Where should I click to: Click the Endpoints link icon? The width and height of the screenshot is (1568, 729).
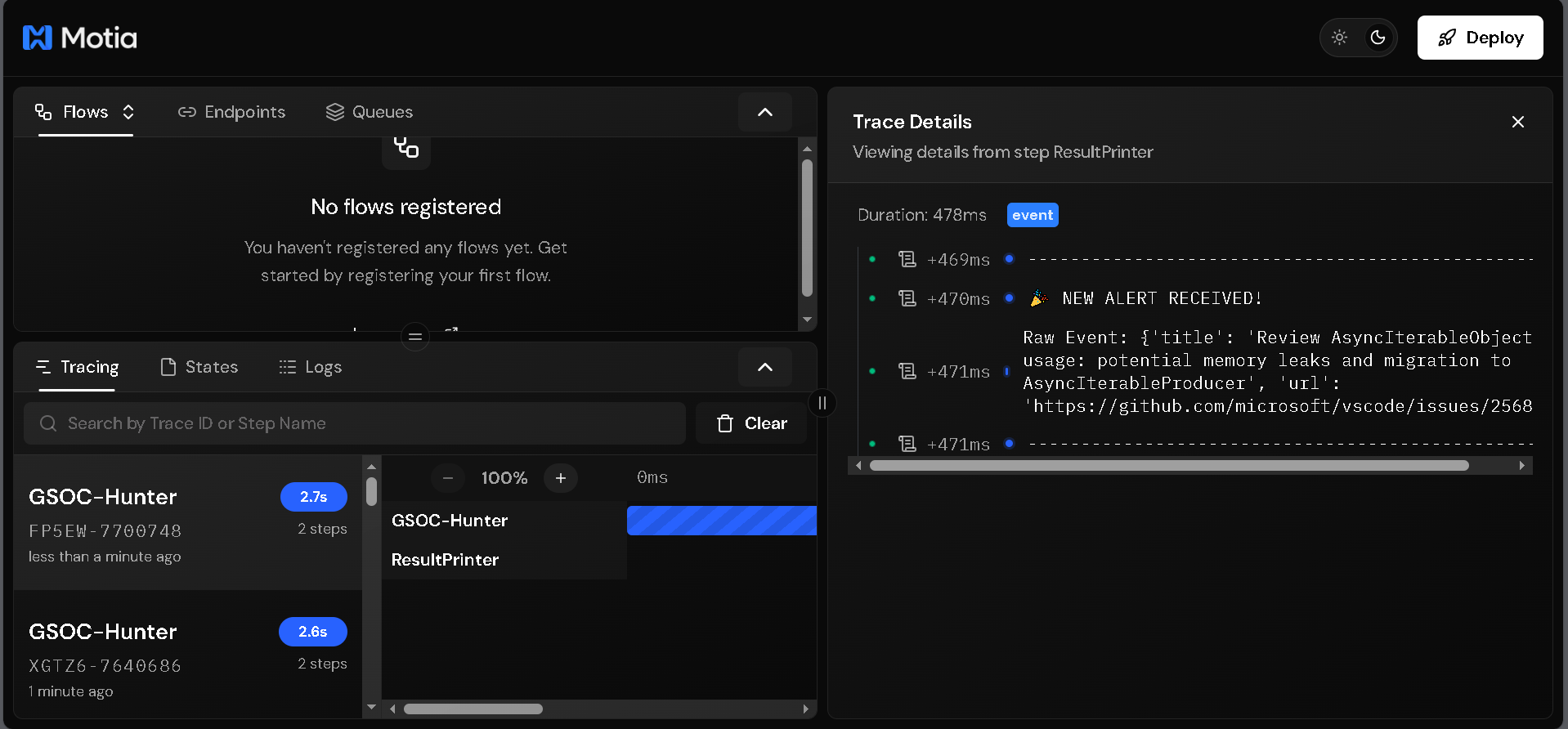click(187, 112)
